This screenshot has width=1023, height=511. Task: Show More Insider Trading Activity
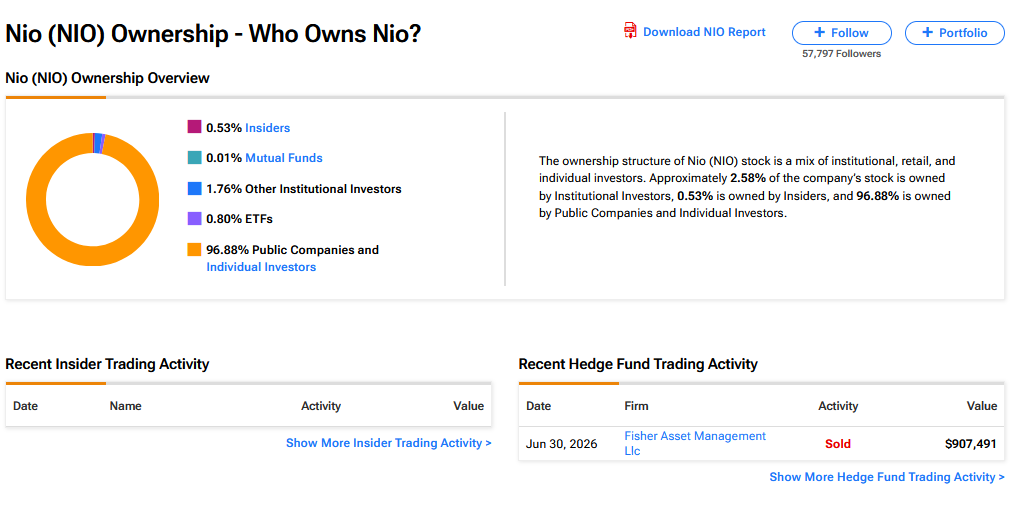tap(389, 443)
